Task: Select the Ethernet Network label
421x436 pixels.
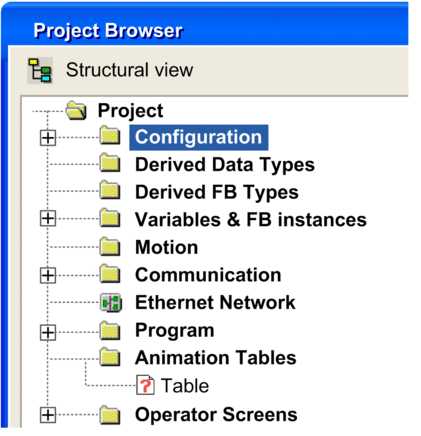Action: click(215, 303)
